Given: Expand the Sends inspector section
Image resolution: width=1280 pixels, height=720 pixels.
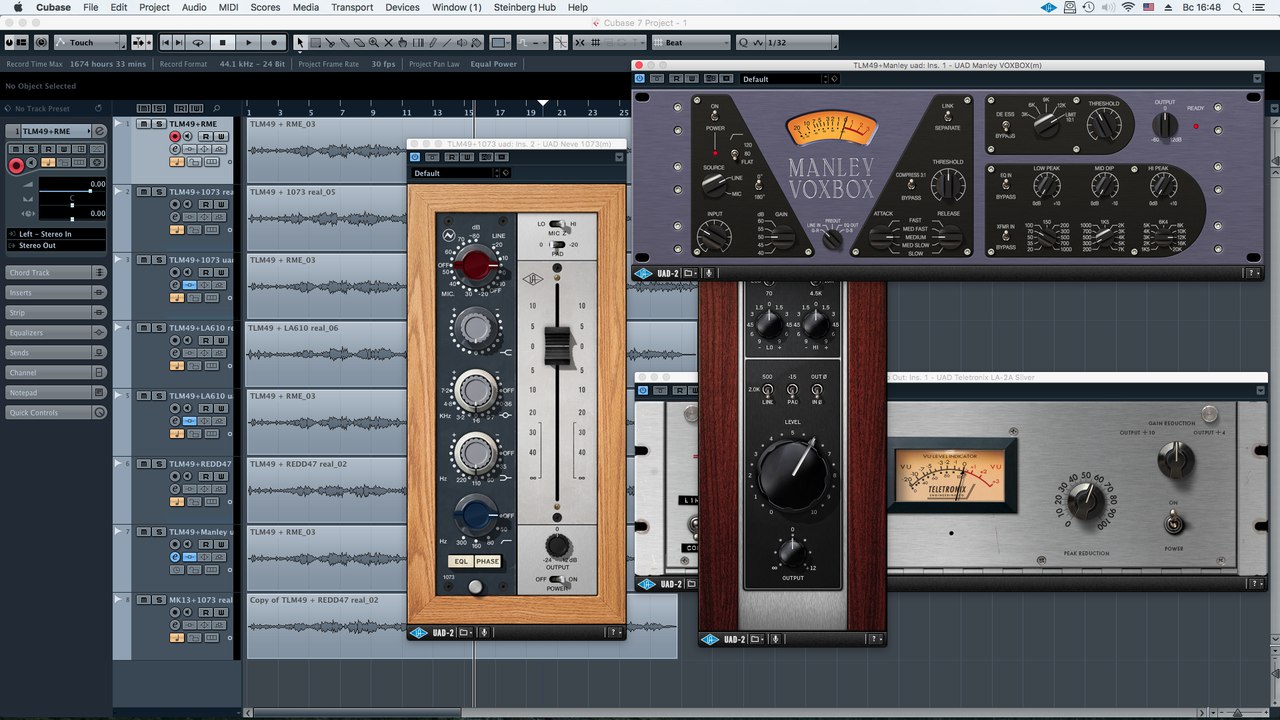Looking at the screenshot, I should point(54,353).
